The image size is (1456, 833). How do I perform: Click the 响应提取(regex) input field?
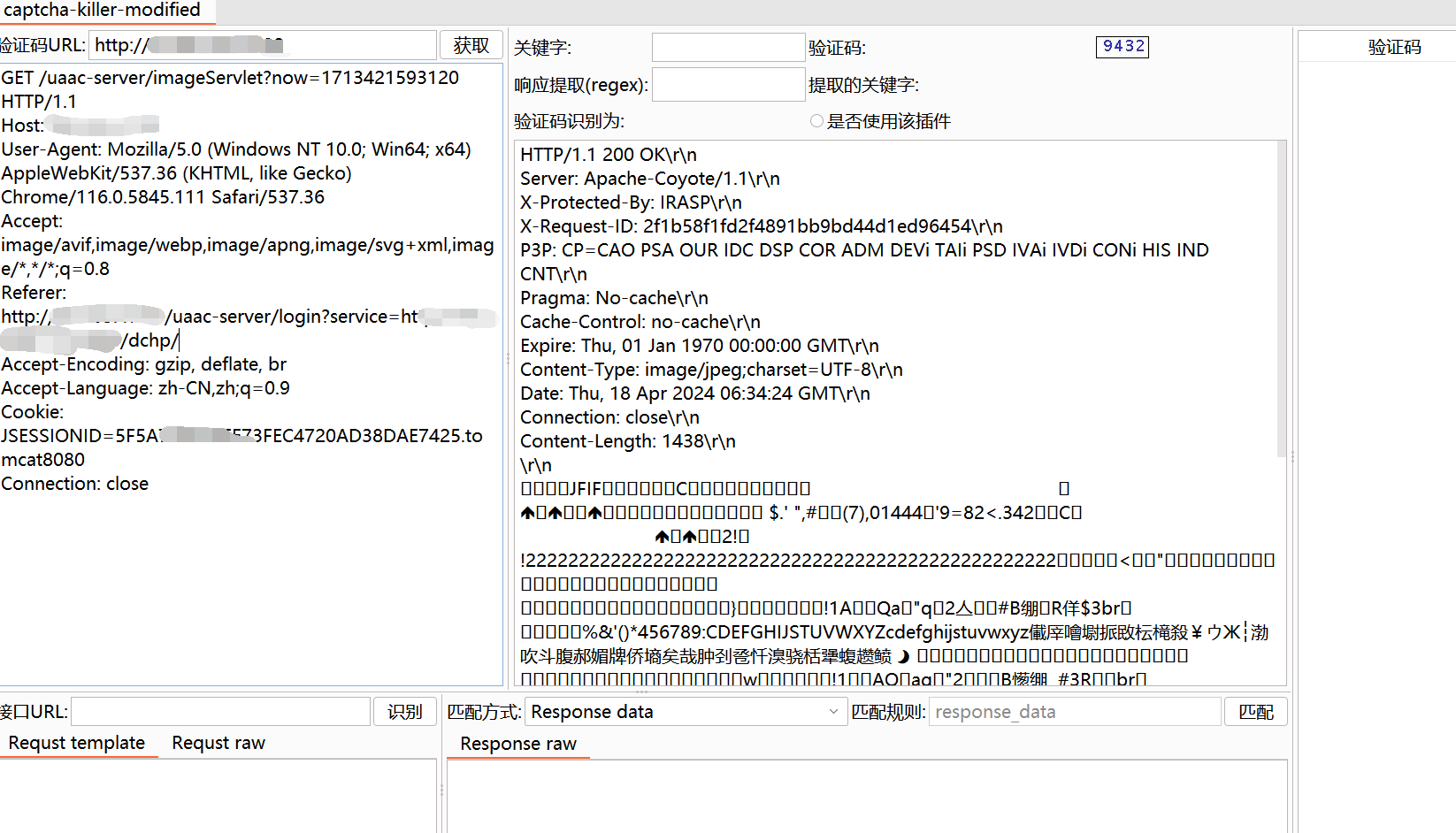pos(727,84)
